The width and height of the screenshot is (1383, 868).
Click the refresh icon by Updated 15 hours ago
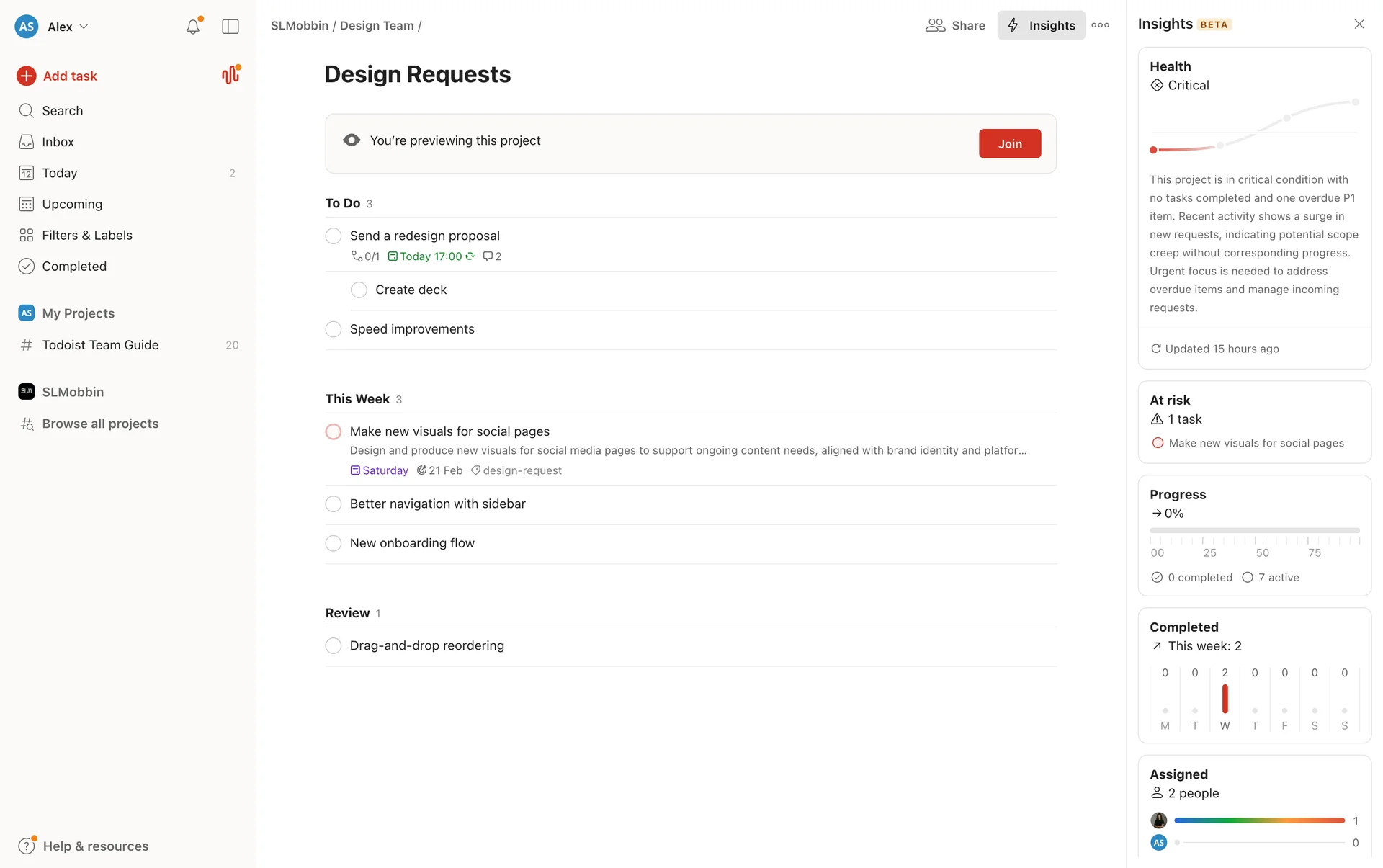[1156, 349]
